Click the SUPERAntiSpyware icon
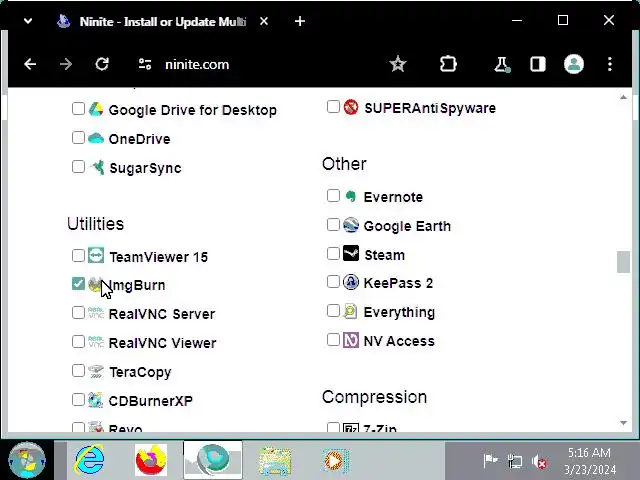The height and width of the screenshot is (480, 640). 351,107
